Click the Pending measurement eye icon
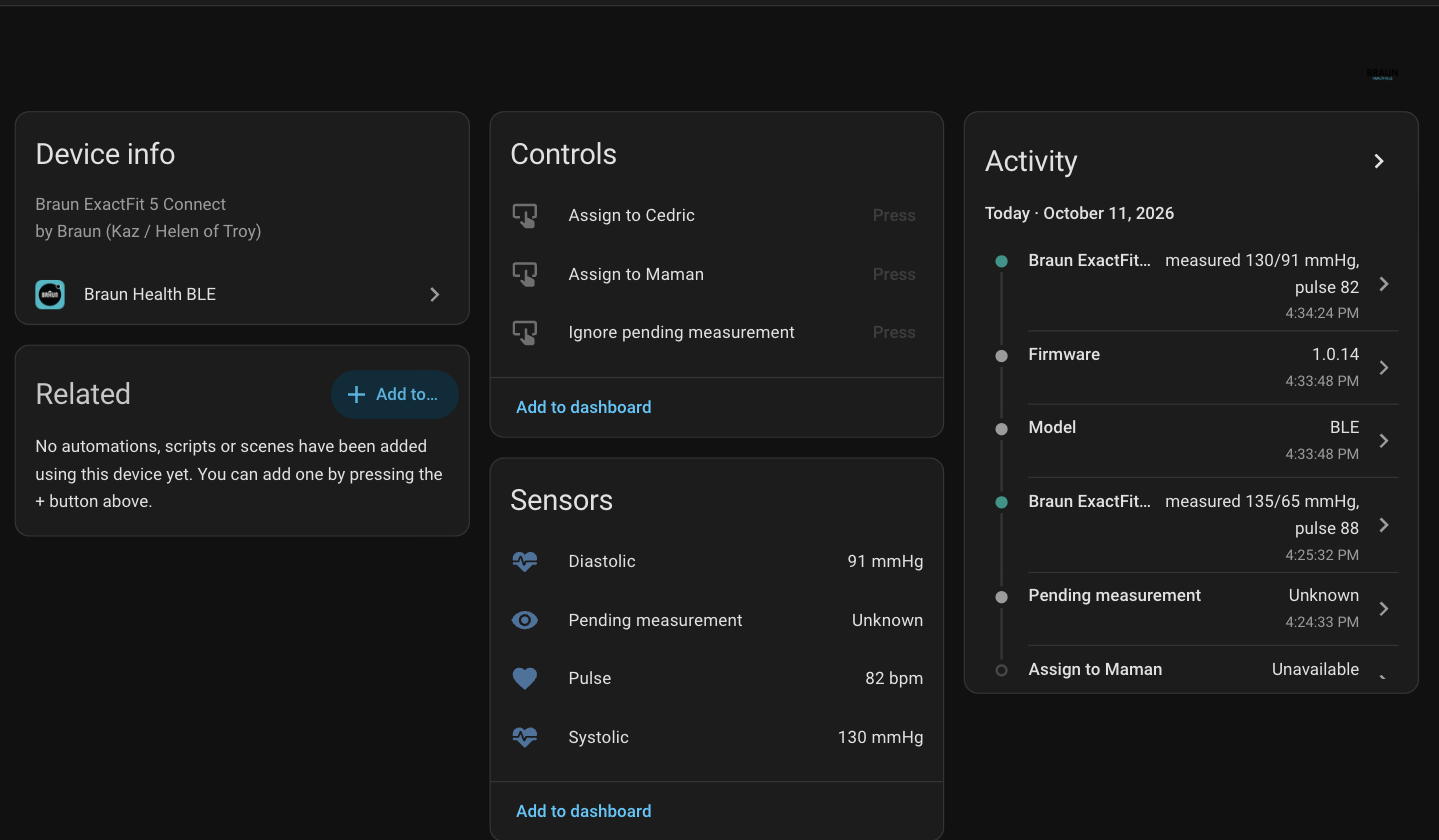 point(525,620)
